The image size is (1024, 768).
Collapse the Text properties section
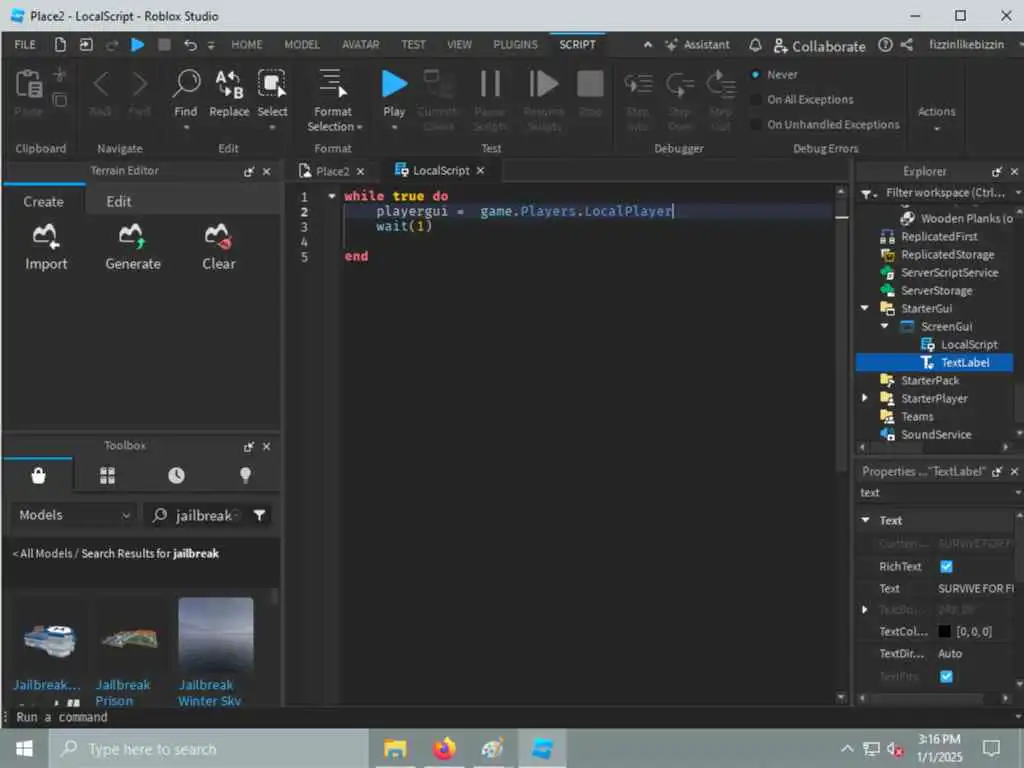[x=865, y=520]
